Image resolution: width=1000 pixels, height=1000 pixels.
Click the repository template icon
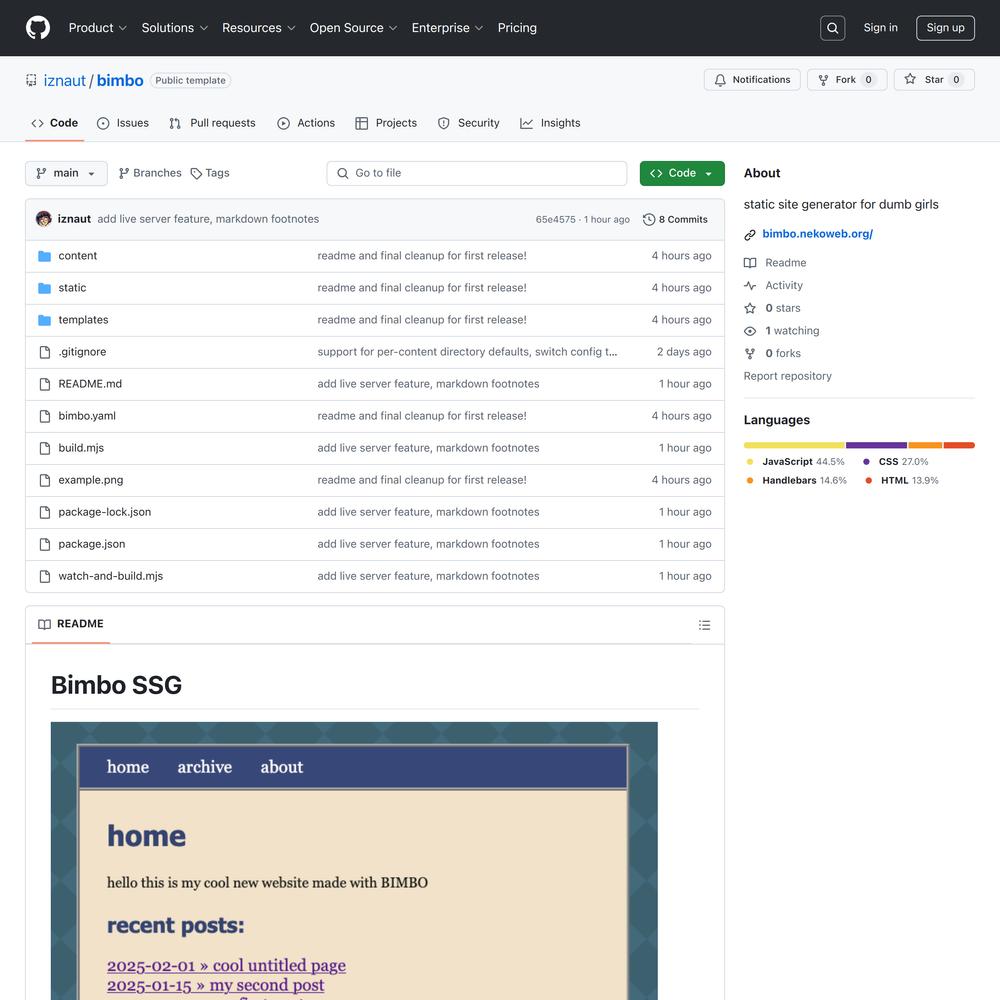(x=31, y=80)
